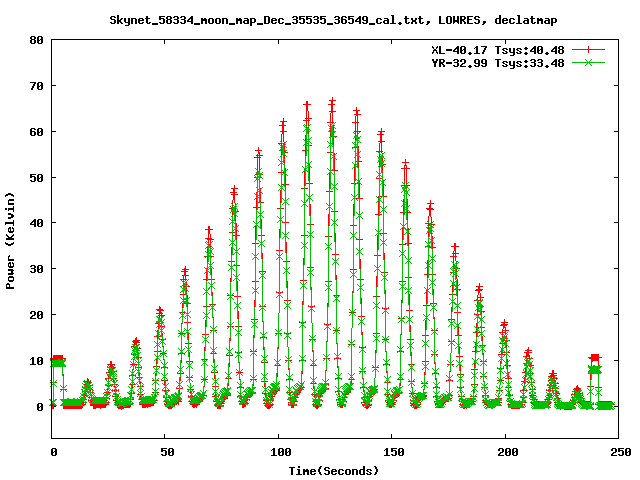Click the y-axis tick label 10
640x480 pixels.
coord(37,361)
